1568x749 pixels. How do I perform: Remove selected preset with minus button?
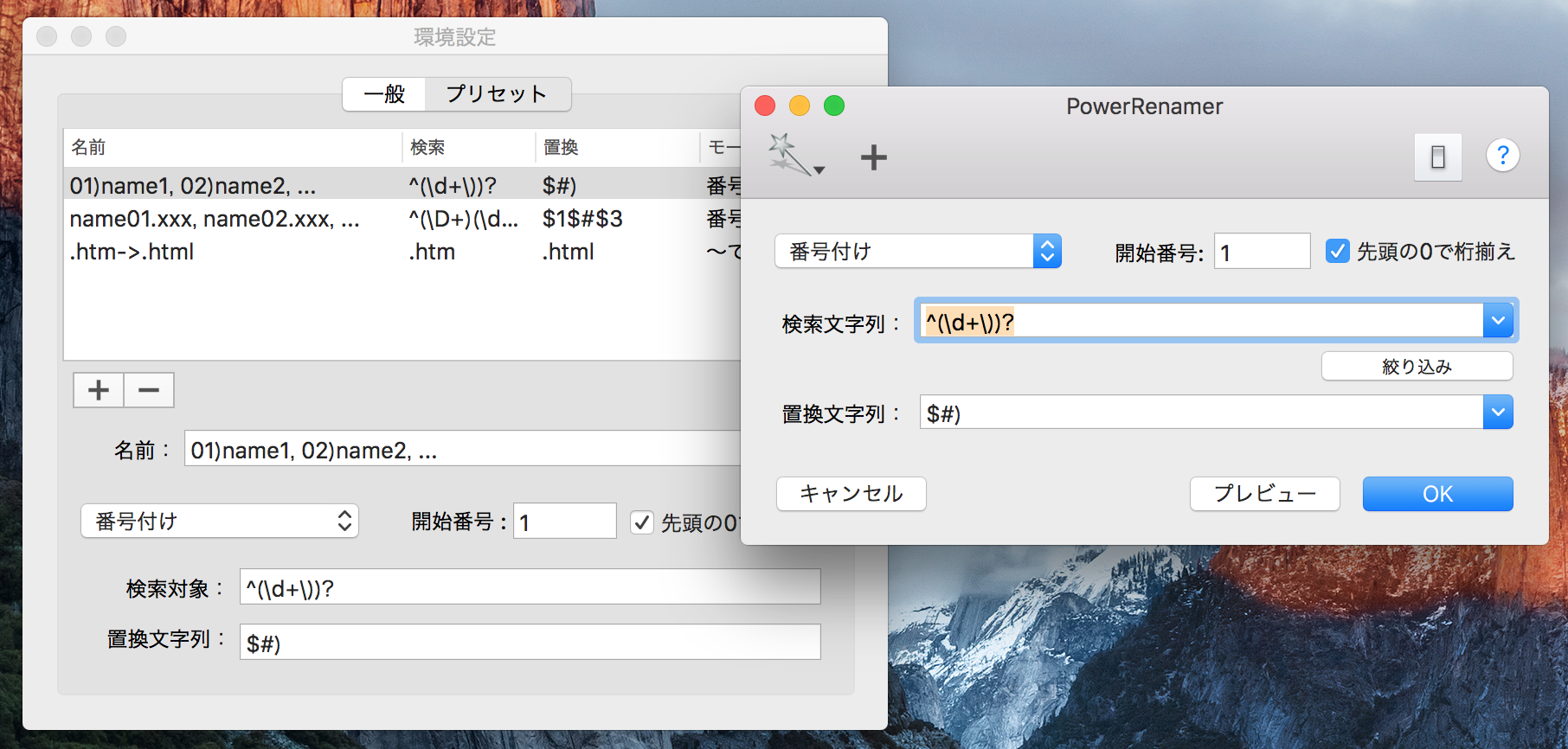tap(149, 390)
